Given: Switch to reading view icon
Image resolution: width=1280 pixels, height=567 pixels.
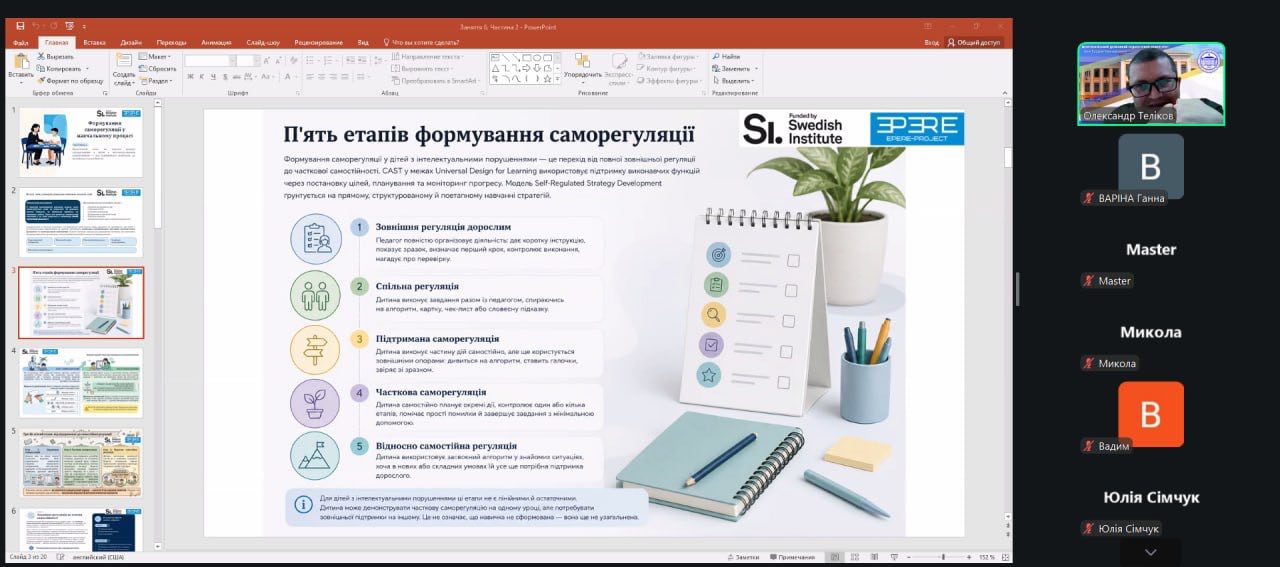Looking at the screenshot, I should tap(872, 557).
